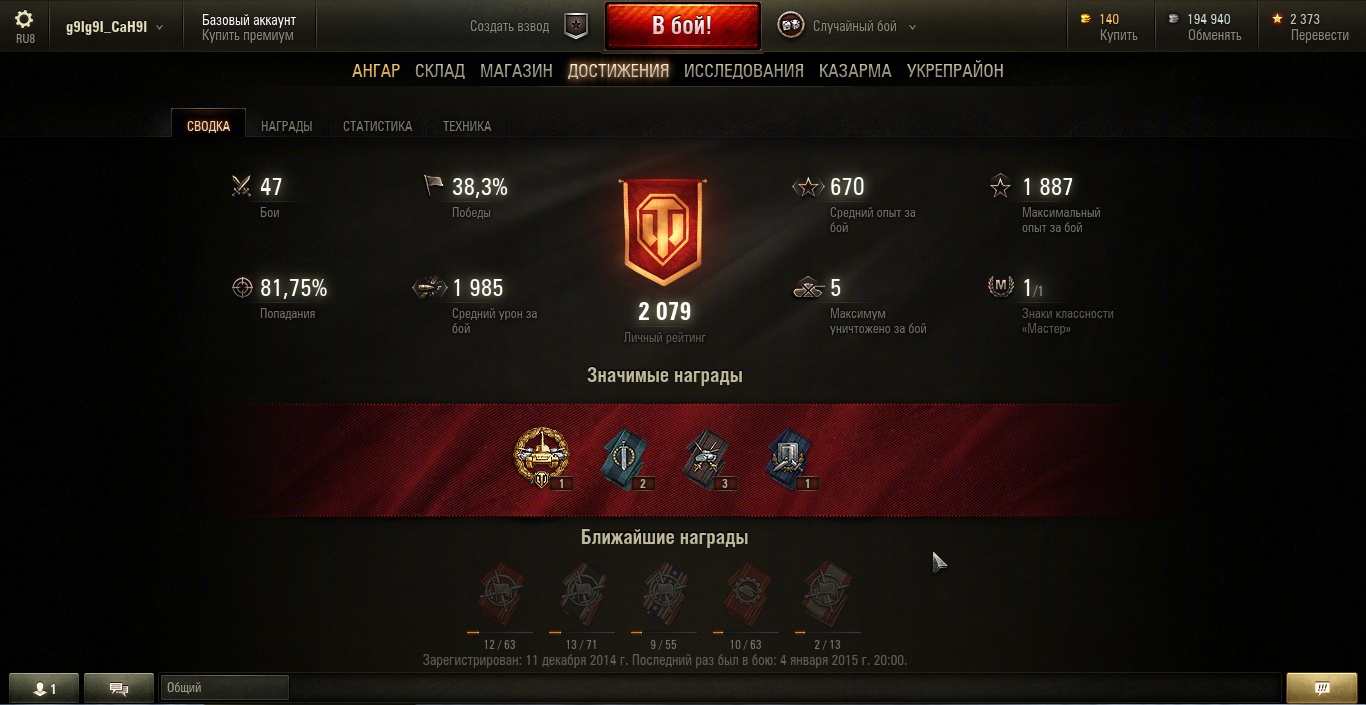Open the contacts list button
1366x705 pixels.
45,689
